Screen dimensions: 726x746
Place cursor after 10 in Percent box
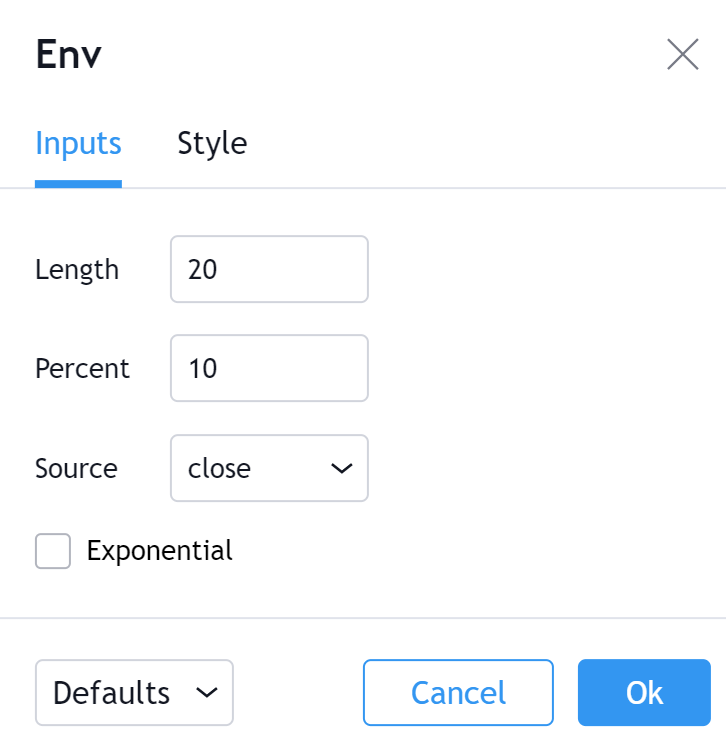(220, 369)
